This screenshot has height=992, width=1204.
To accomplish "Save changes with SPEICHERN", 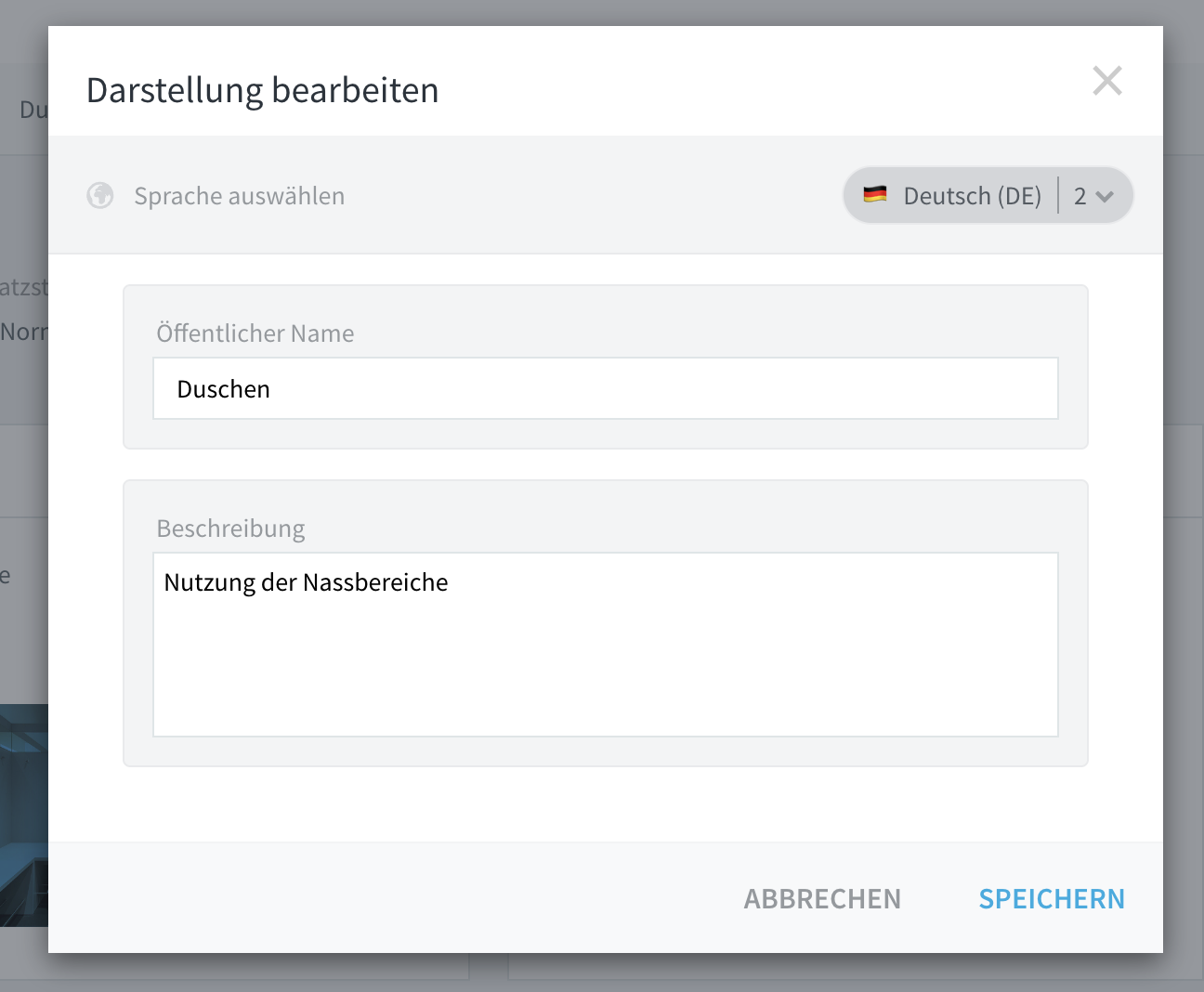I will pos(1052,898).
